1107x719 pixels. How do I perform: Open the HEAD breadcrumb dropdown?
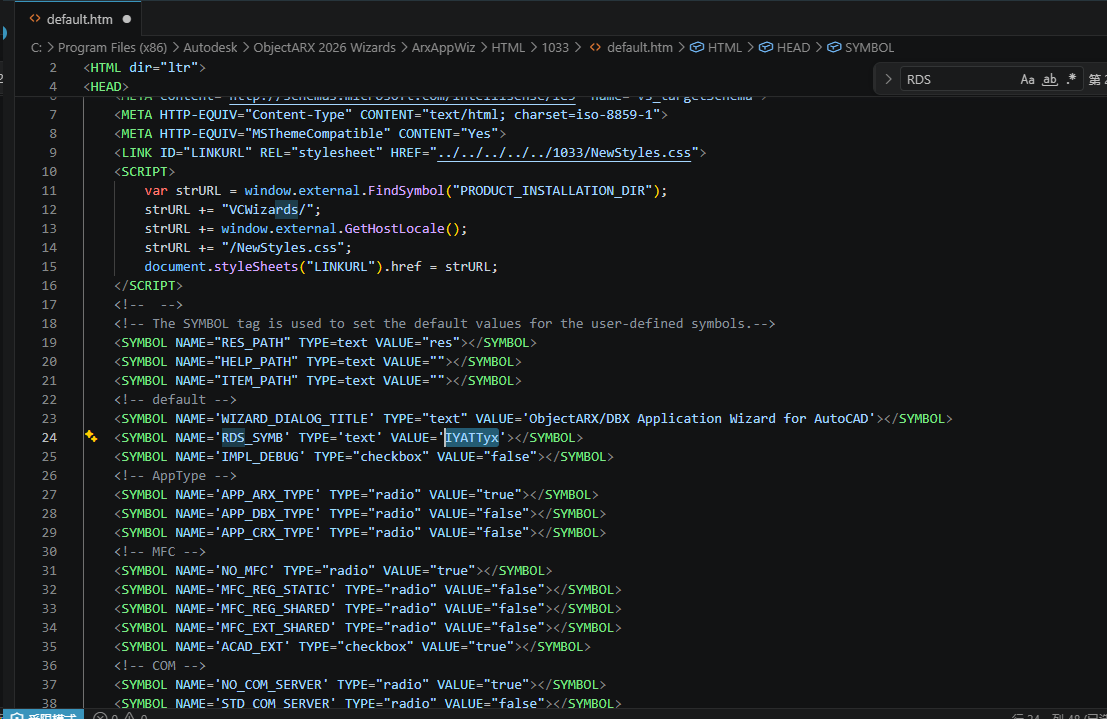pyautogui.click(x=793, y=47)
